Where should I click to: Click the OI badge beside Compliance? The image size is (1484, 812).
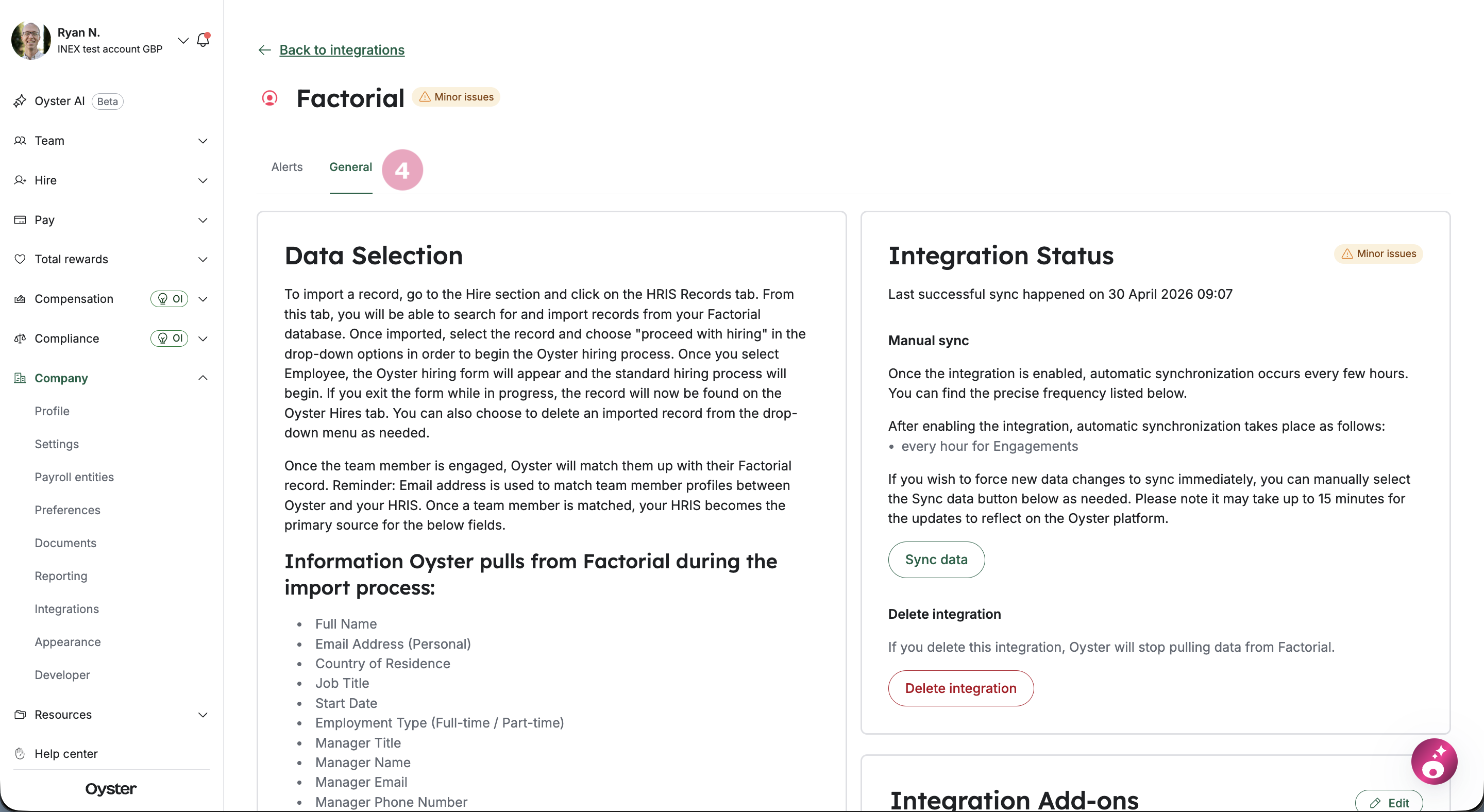[x=170, y=339]
